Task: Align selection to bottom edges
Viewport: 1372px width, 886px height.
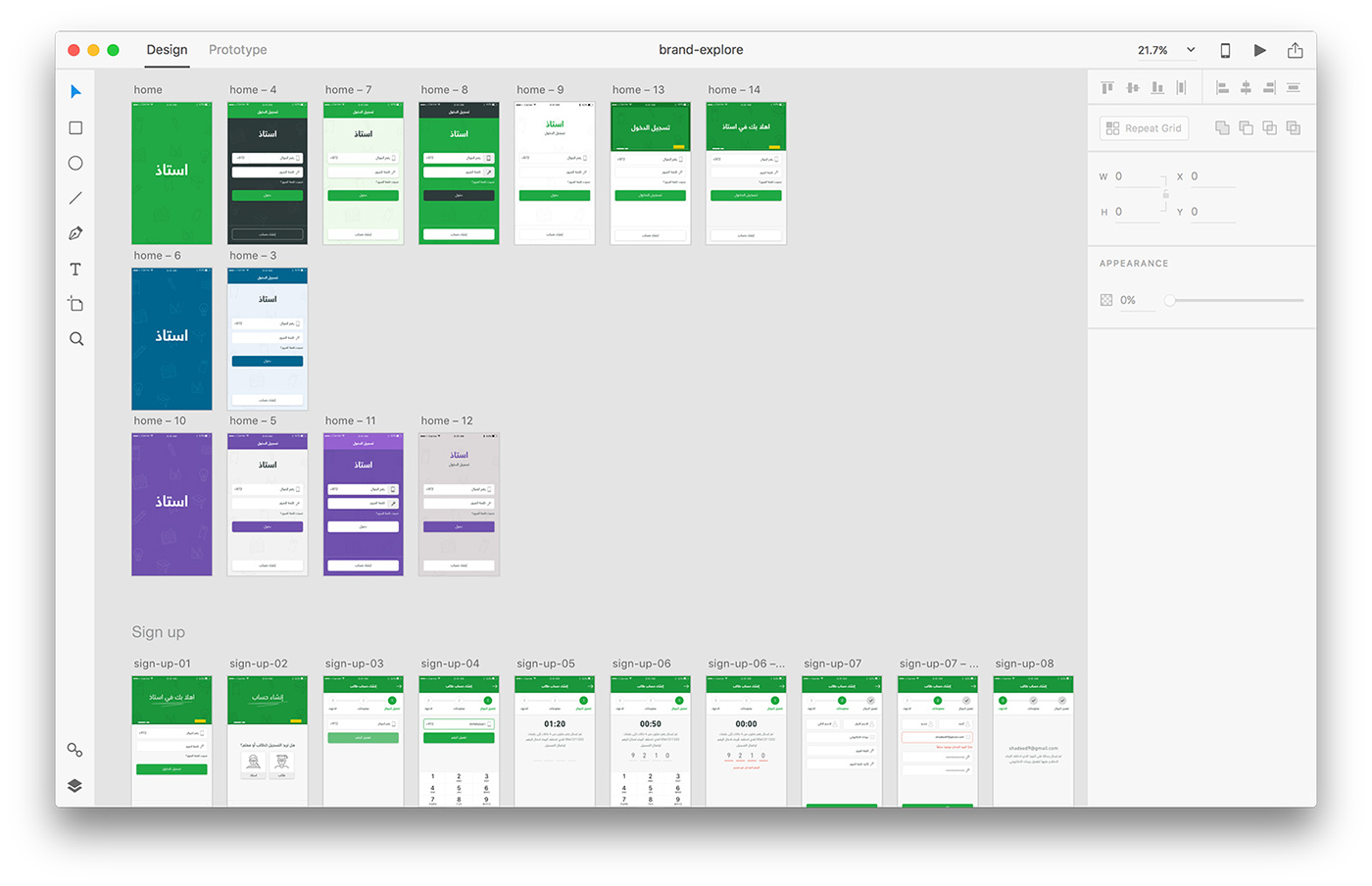Action: point(1157,87)
